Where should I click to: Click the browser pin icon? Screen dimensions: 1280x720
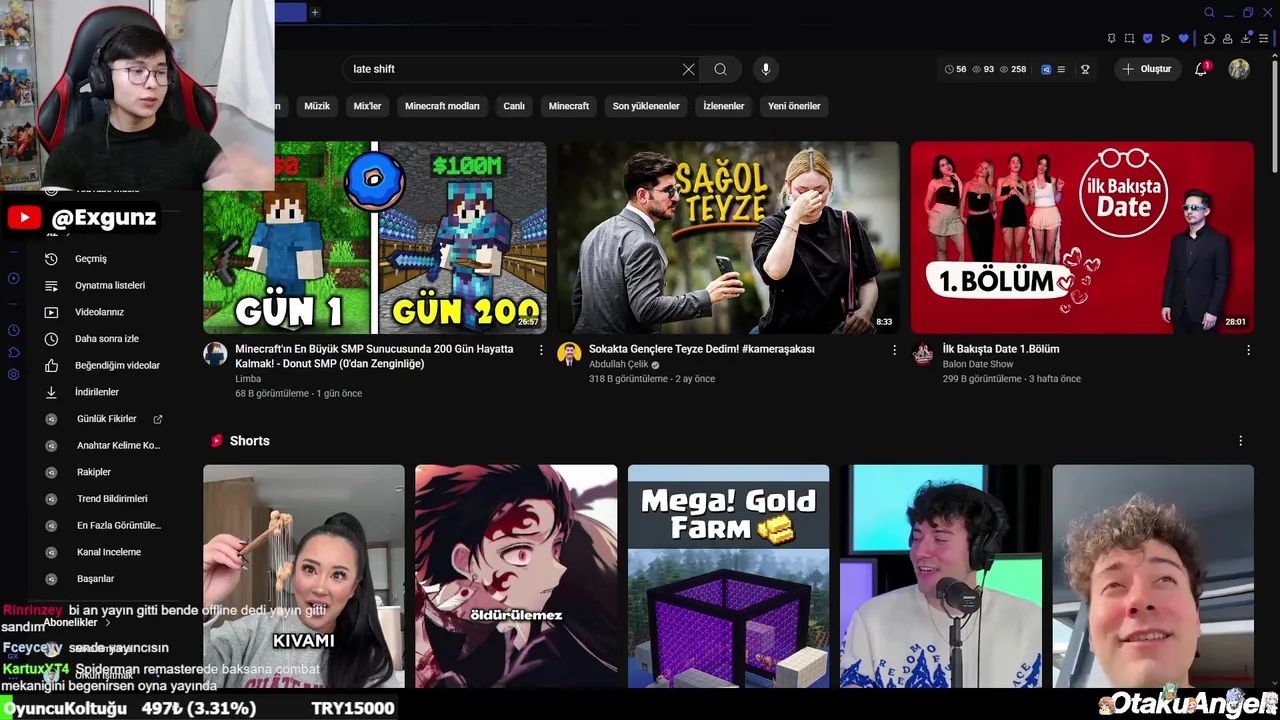pyautogui.click(x=1111, y=39)
